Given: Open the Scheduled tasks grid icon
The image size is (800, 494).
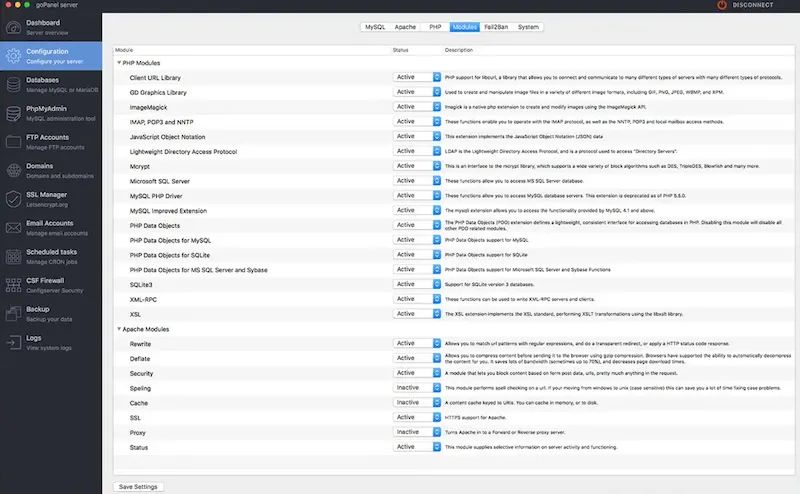Looking at the screenshot, I should (x=14, y=256).
